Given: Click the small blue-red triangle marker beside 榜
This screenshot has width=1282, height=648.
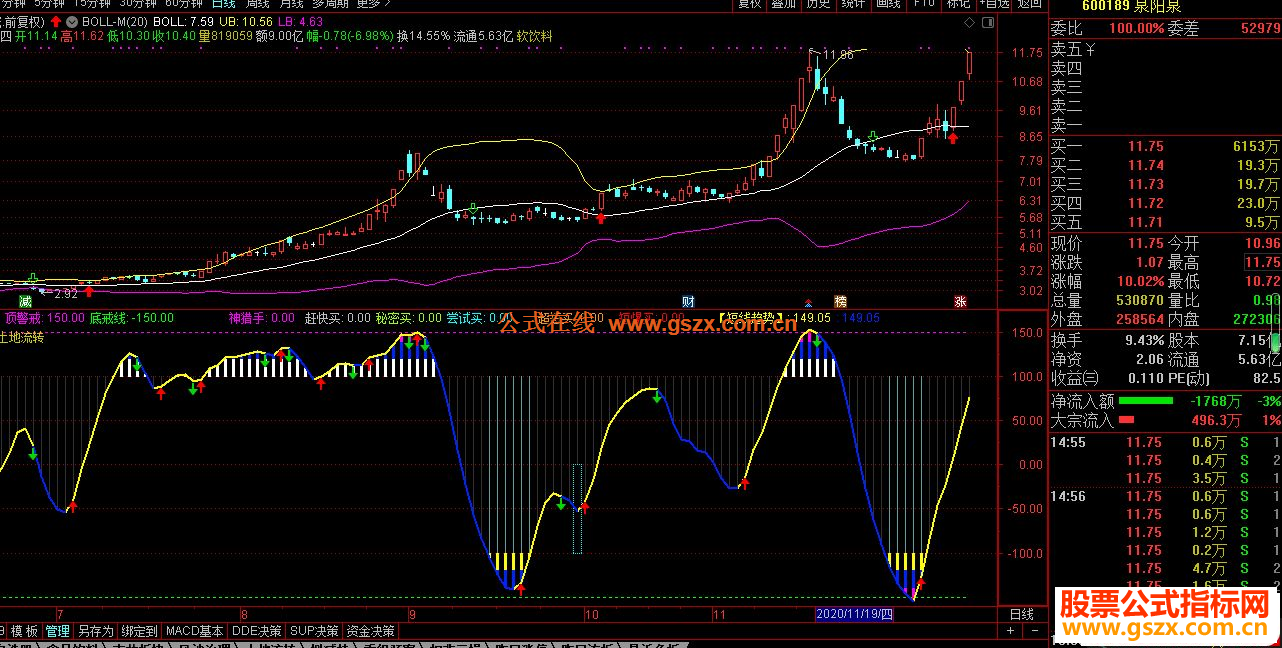Looking at the screenshot, I should [x=808, y=301].
